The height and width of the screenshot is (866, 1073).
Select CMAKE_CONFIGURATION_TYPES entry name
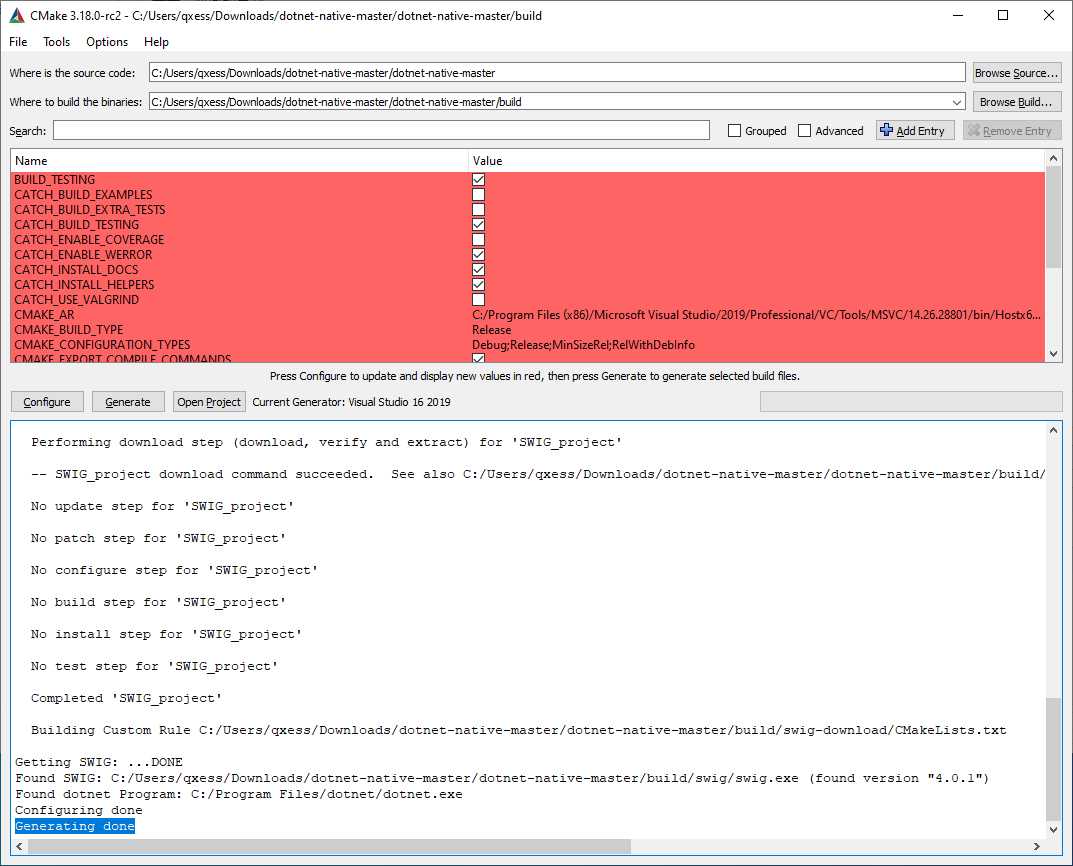click(x=102, y=345)
